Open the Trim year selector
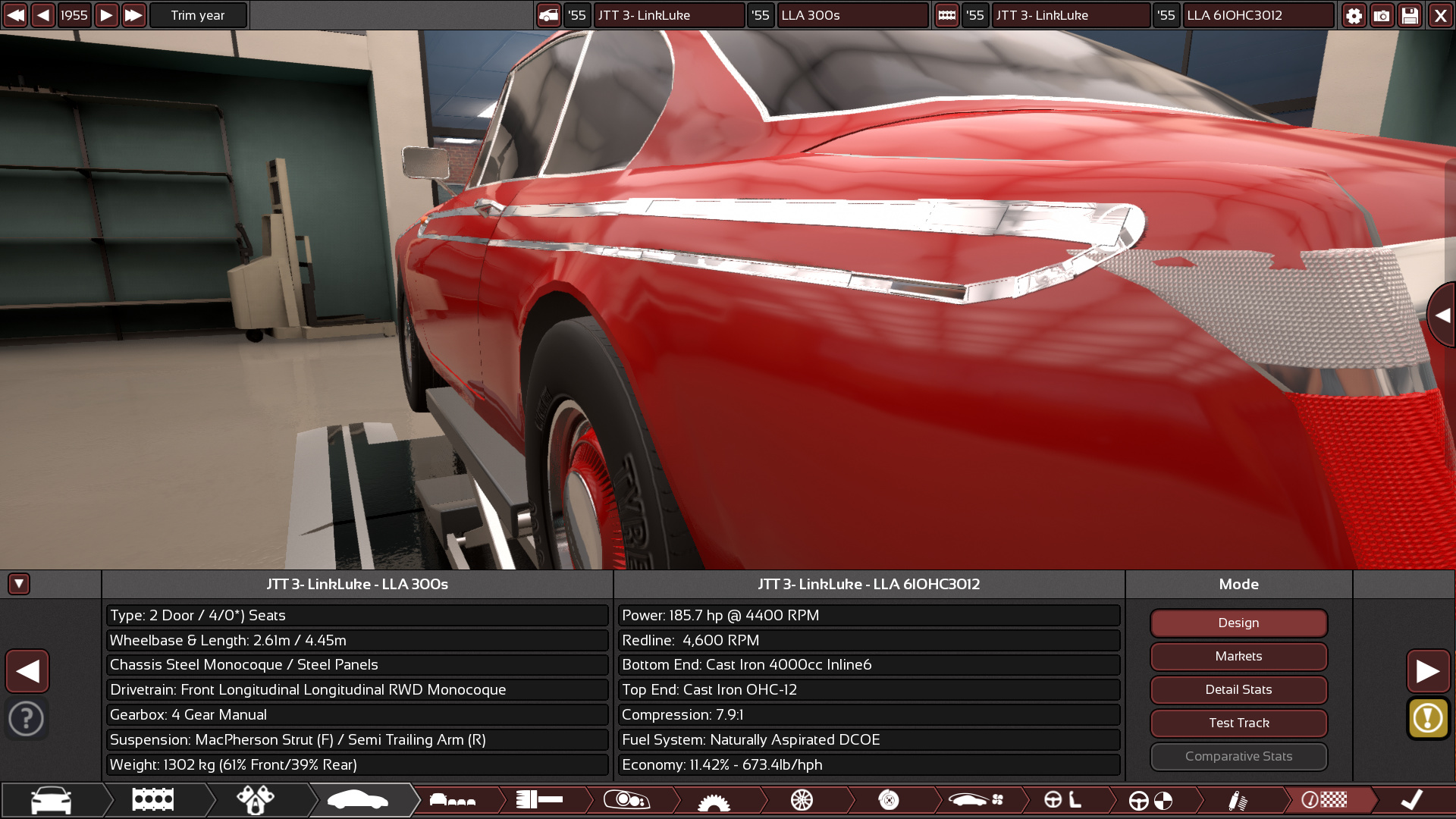 pos(198,15)
